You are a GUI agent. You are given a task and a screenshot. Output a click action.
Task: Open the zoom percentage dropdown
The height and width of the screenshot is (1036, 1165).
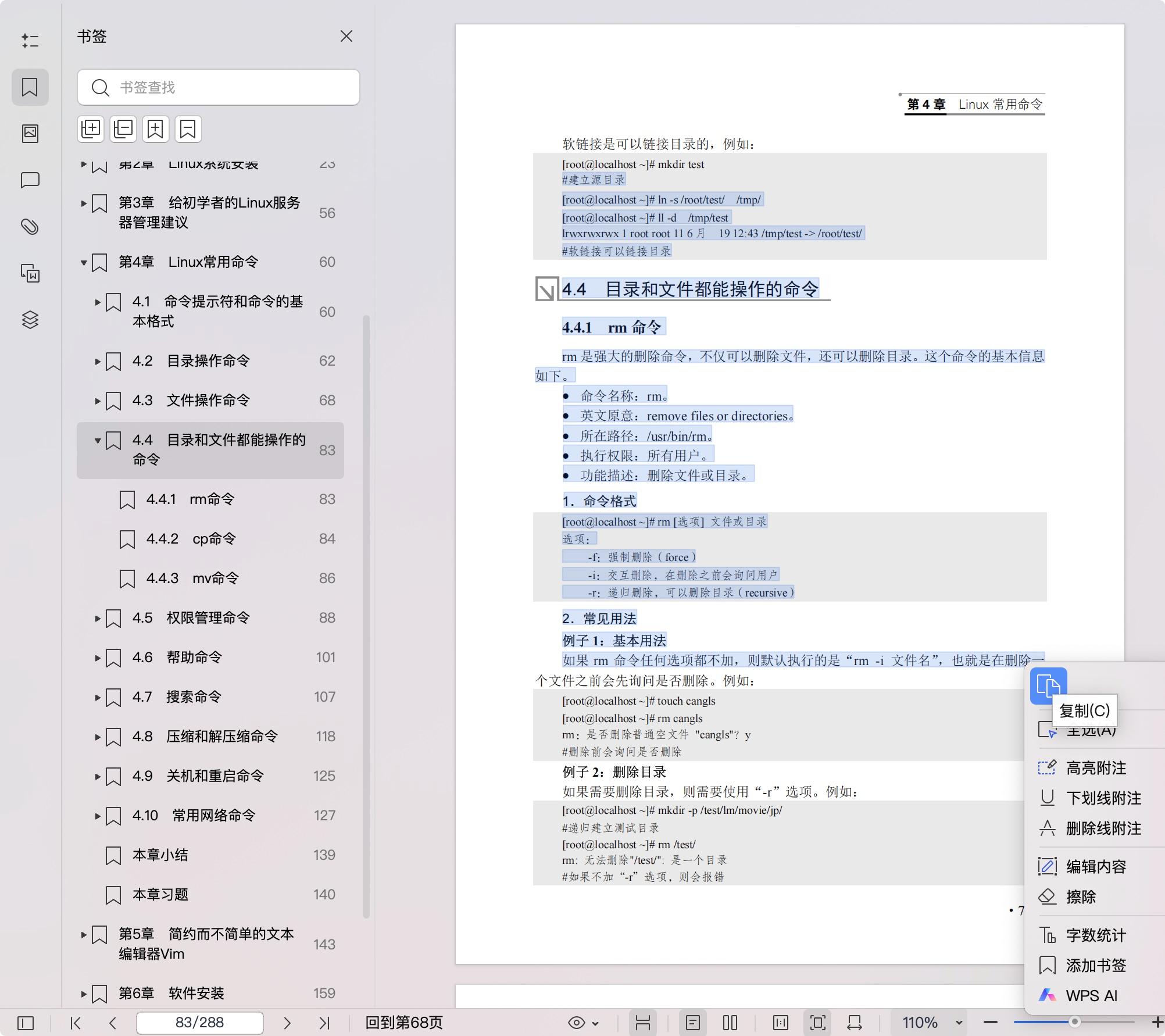click(957, 1022)
